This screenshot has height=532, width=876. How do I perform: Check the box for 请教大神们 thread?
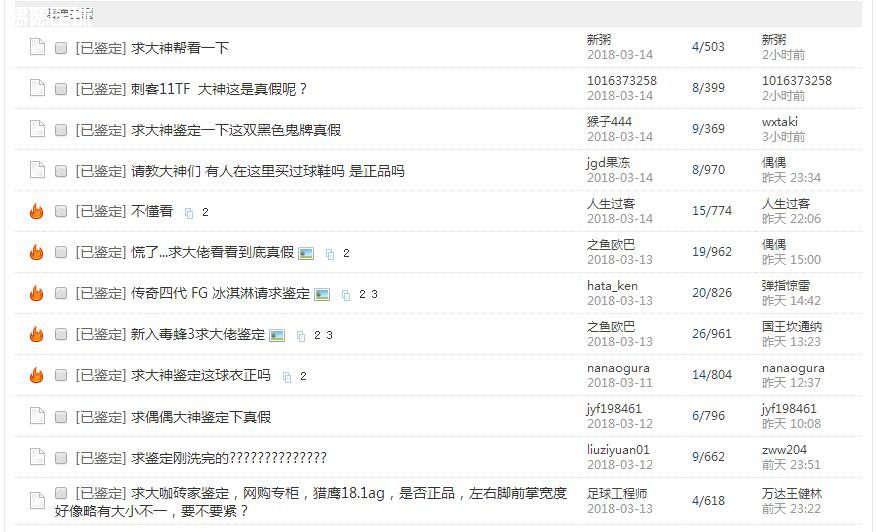pos(61,171)
